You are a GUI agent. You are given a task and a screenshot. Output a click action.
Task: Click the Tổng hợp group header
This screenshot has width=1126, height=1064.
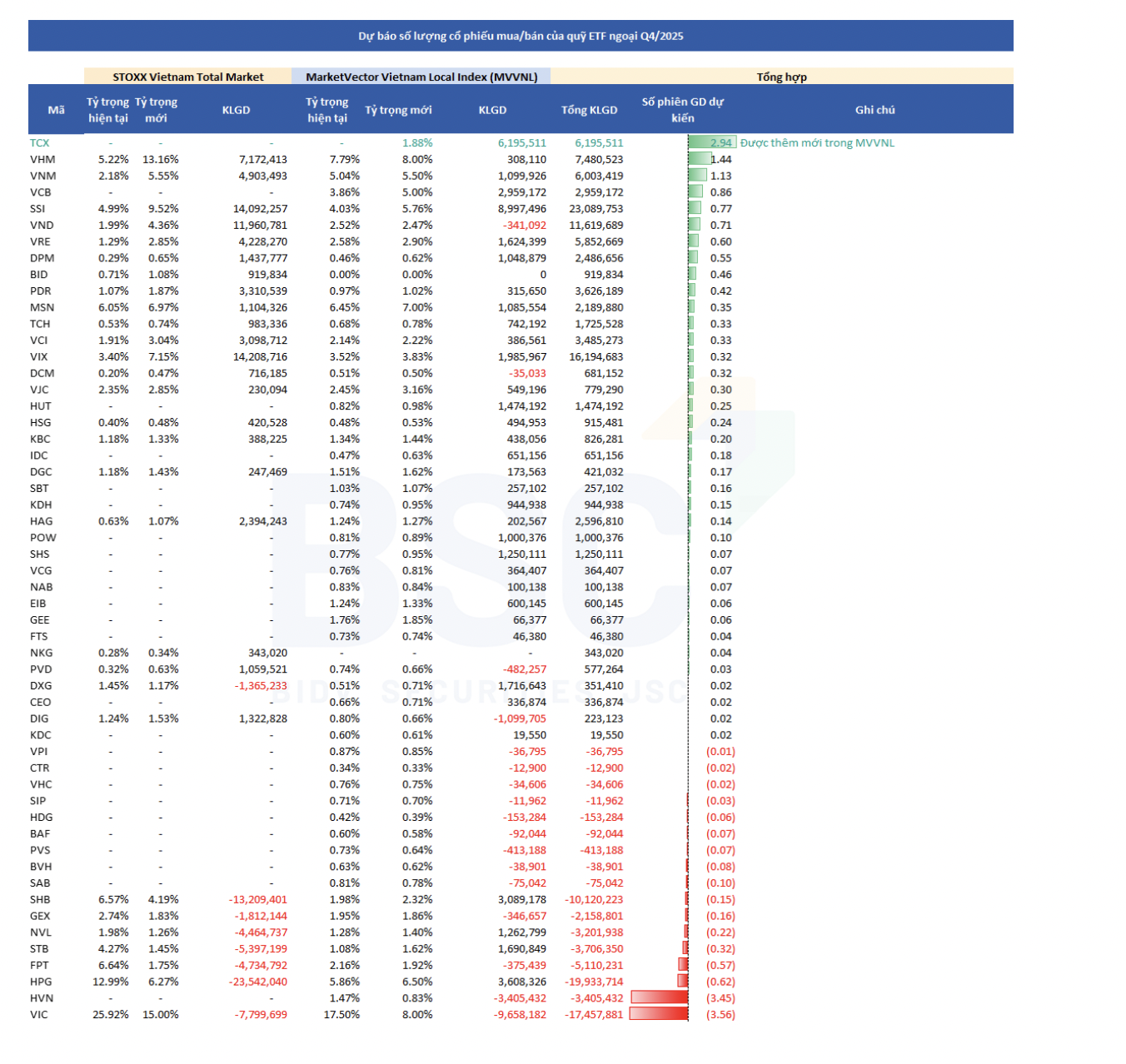point(781,77)
